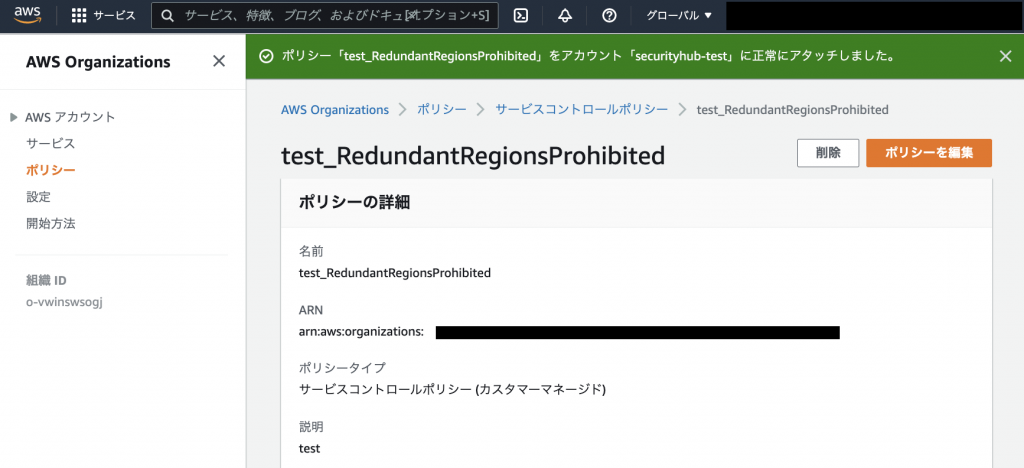Open the notifications bell

pyautogui.click(x=565, y=16)
